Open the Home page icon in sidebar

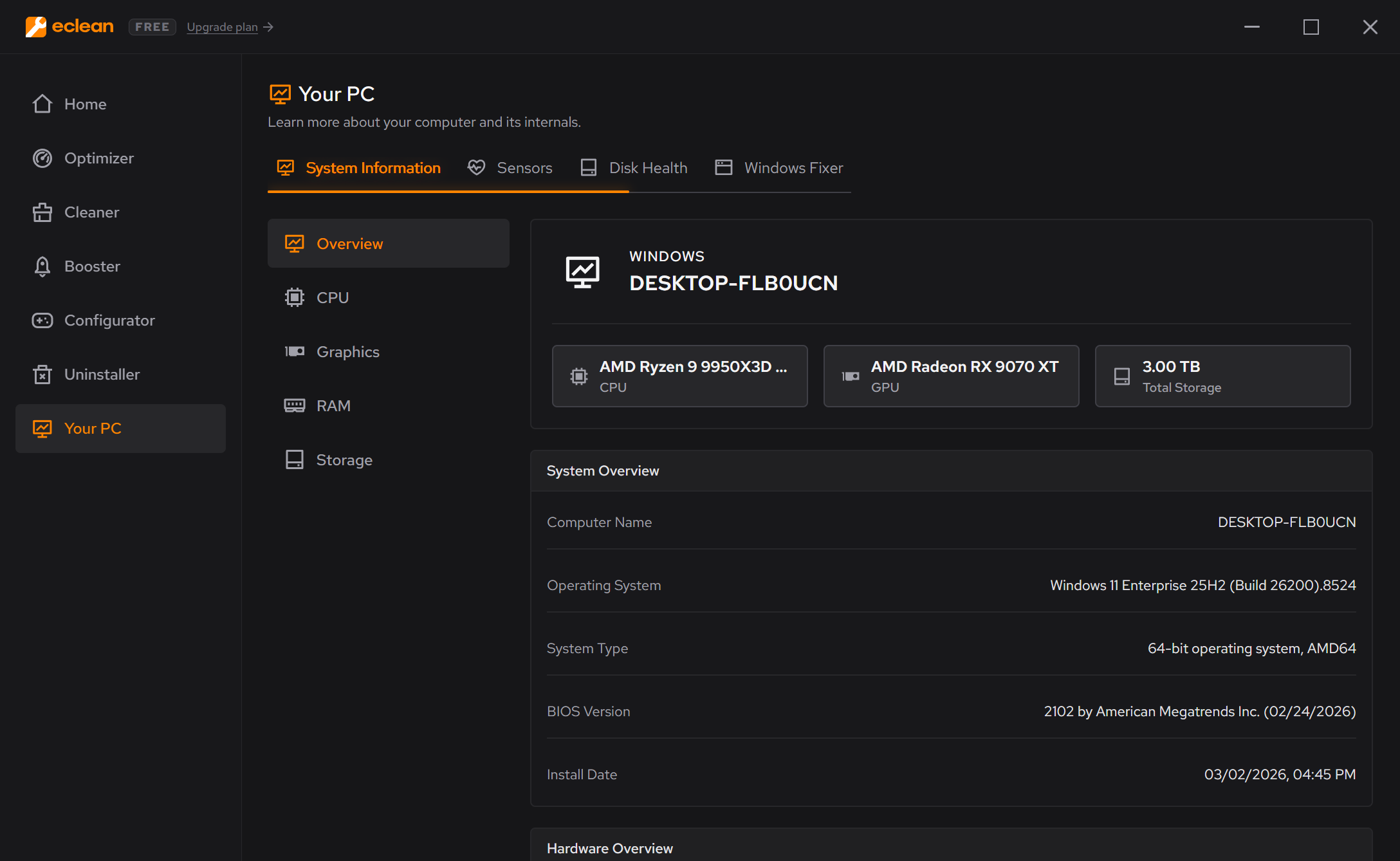pos(42,104)
